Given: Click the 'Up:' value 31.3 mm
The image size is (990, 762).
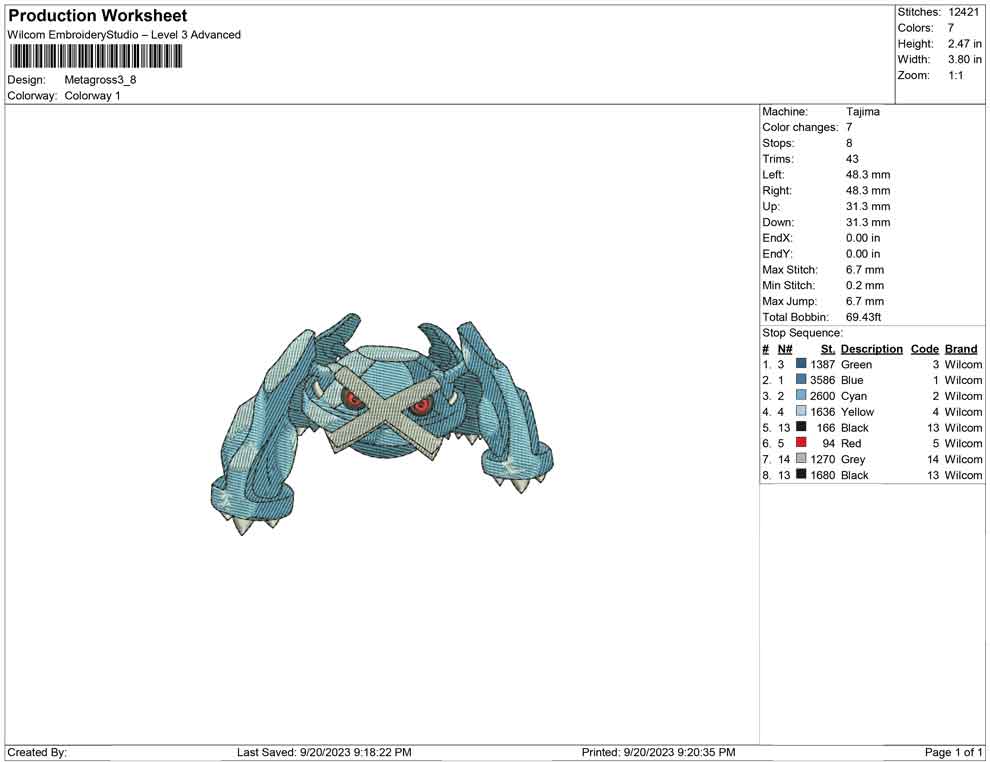Looking at the screenshot, I should [x=868, y=206].
